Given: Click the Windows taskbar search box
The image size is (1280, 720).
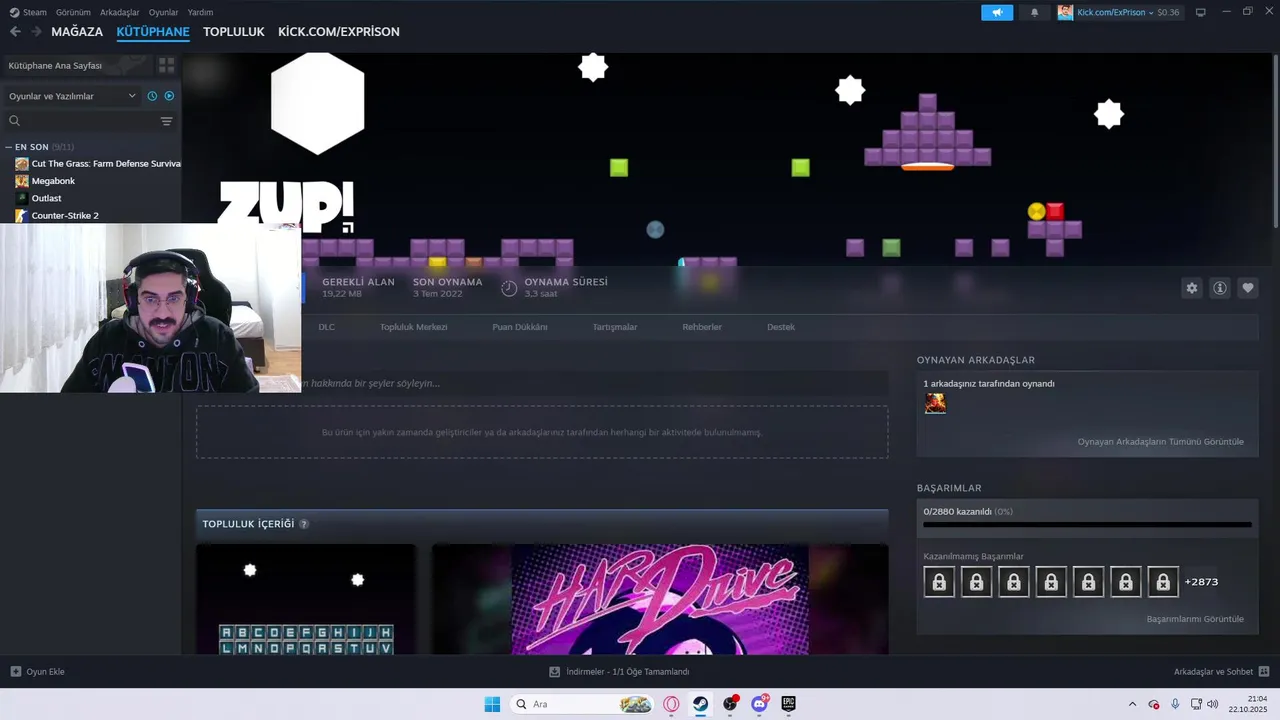Looking at the screenshot, I should (580, 704).
